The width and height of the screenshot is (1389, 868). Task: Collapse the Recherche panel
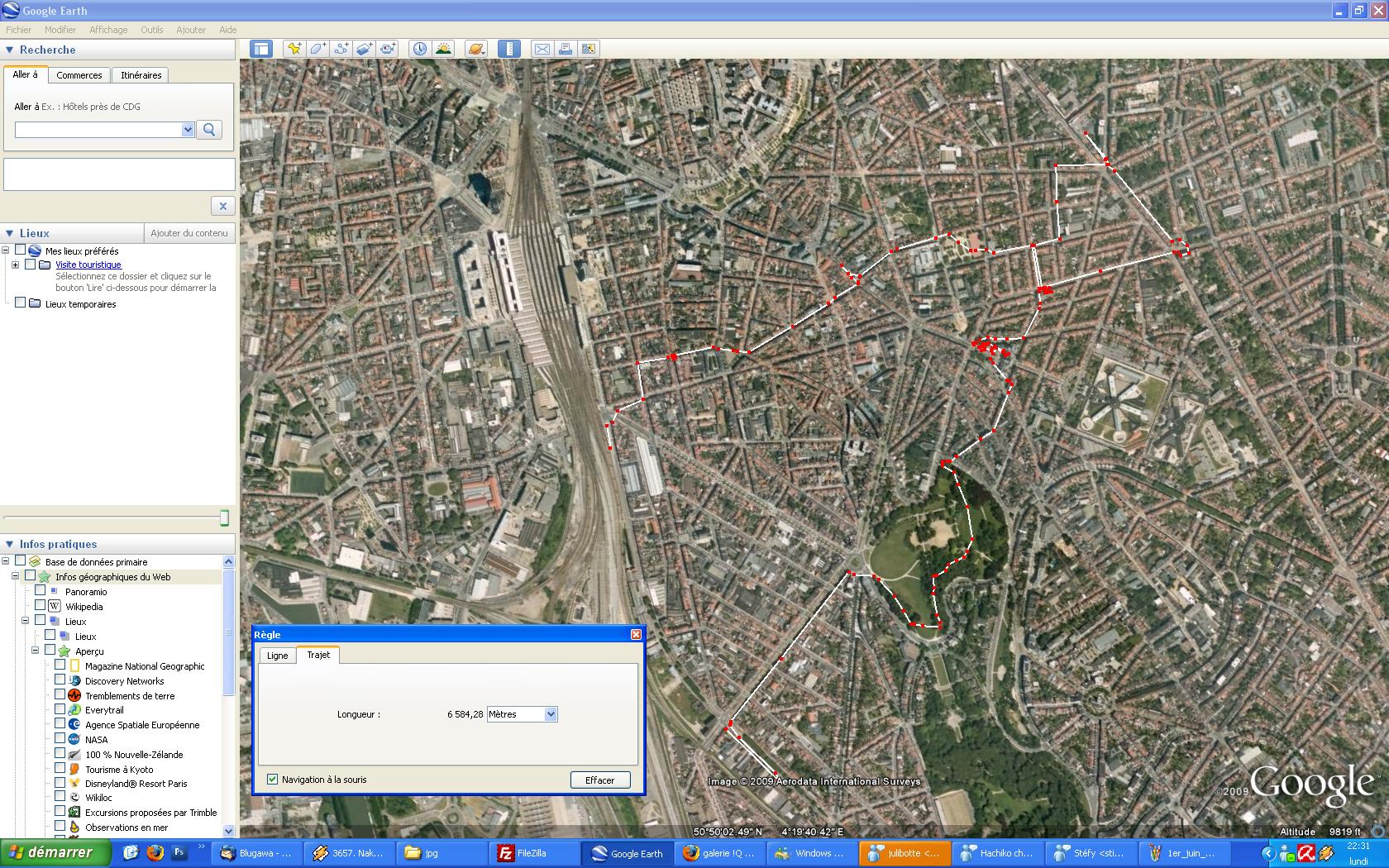click(x=10, y=50)
